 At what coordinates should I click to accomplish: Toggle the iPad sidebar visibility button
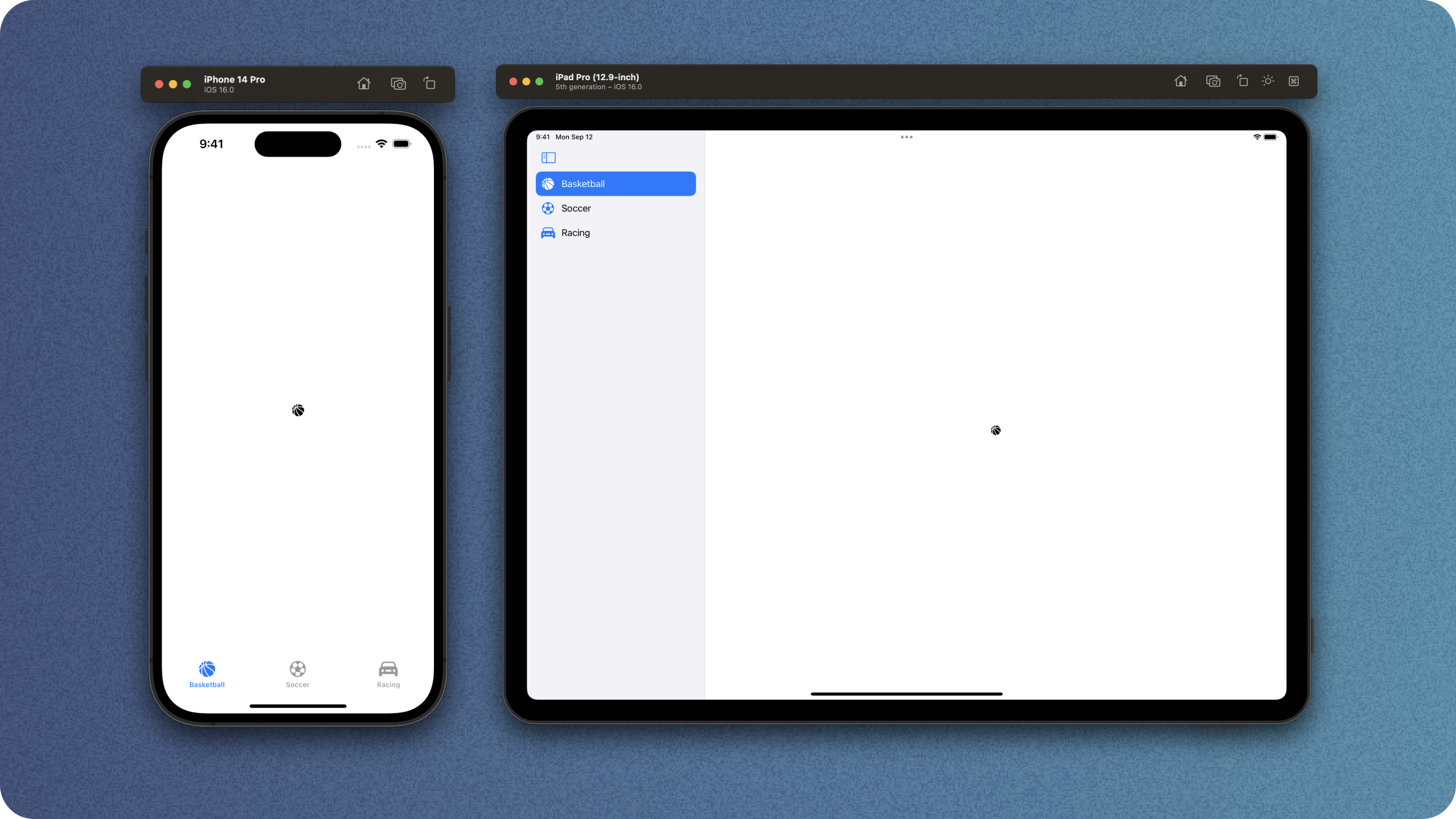(x=548, y=158)
